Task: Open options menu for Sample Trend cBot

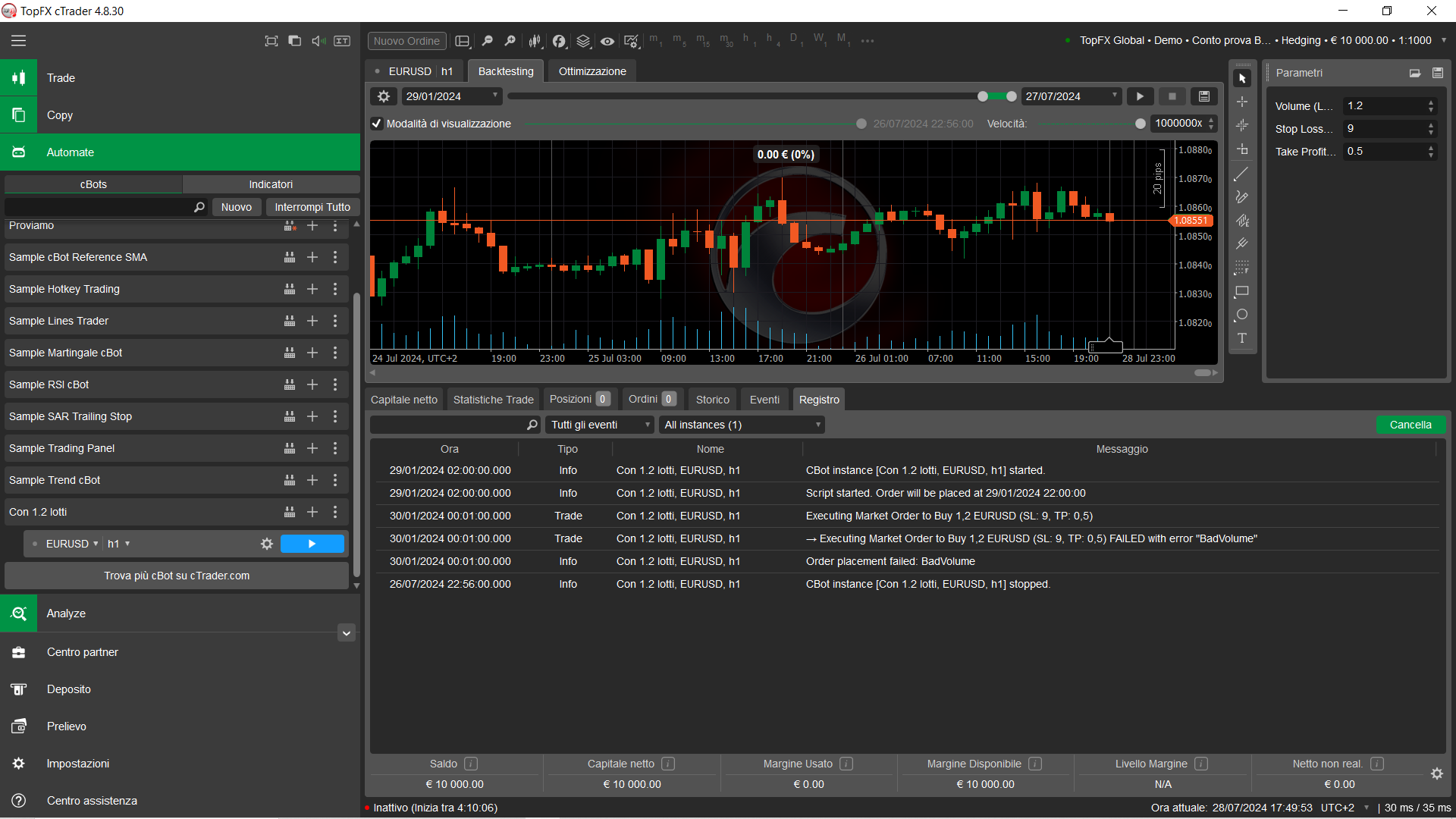Action: click(x=334, y=480)
